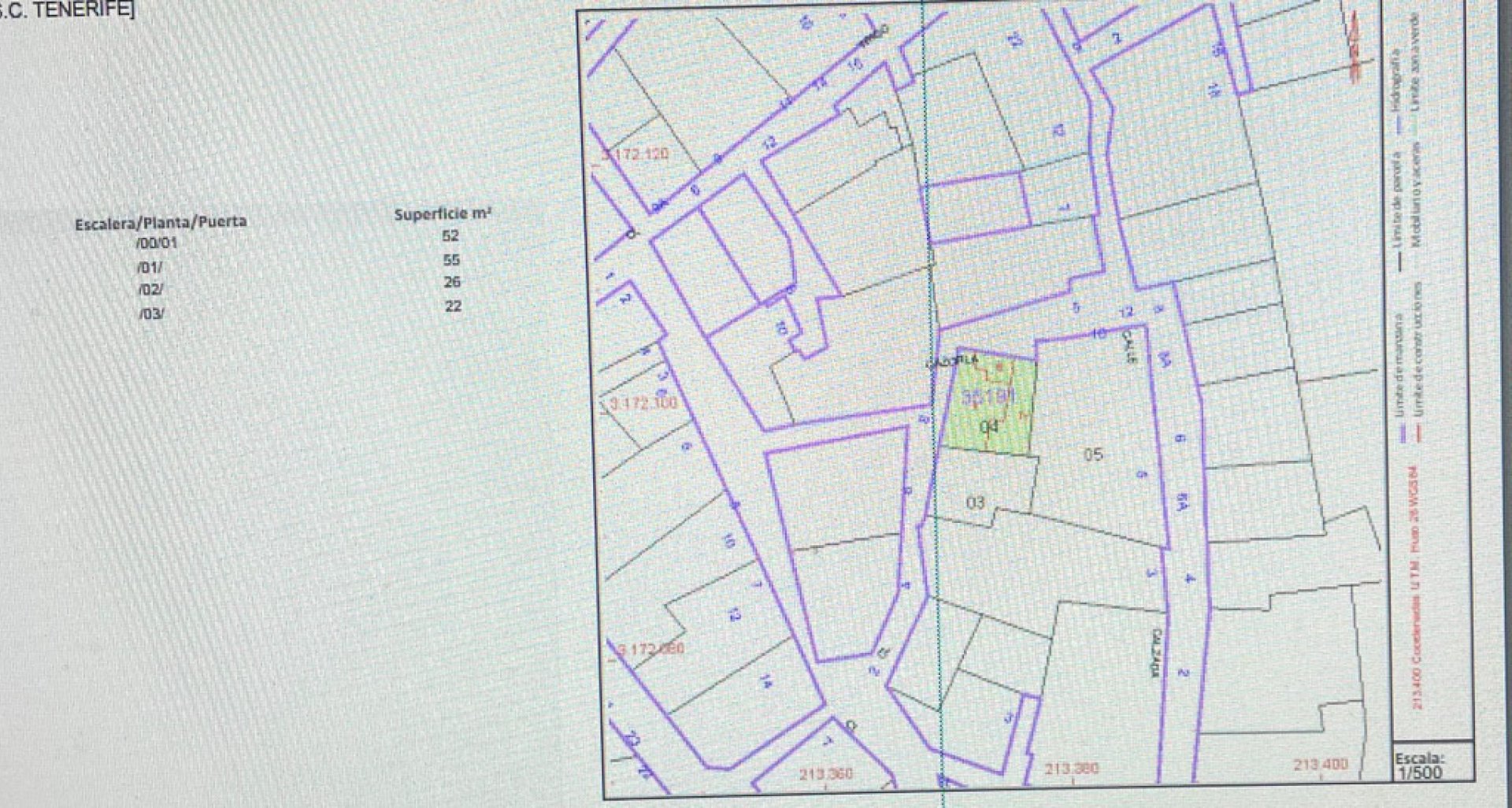
Task: Click the '3.172.080' coordinate label
Action: pyautogui.click(x=650, y=650)
